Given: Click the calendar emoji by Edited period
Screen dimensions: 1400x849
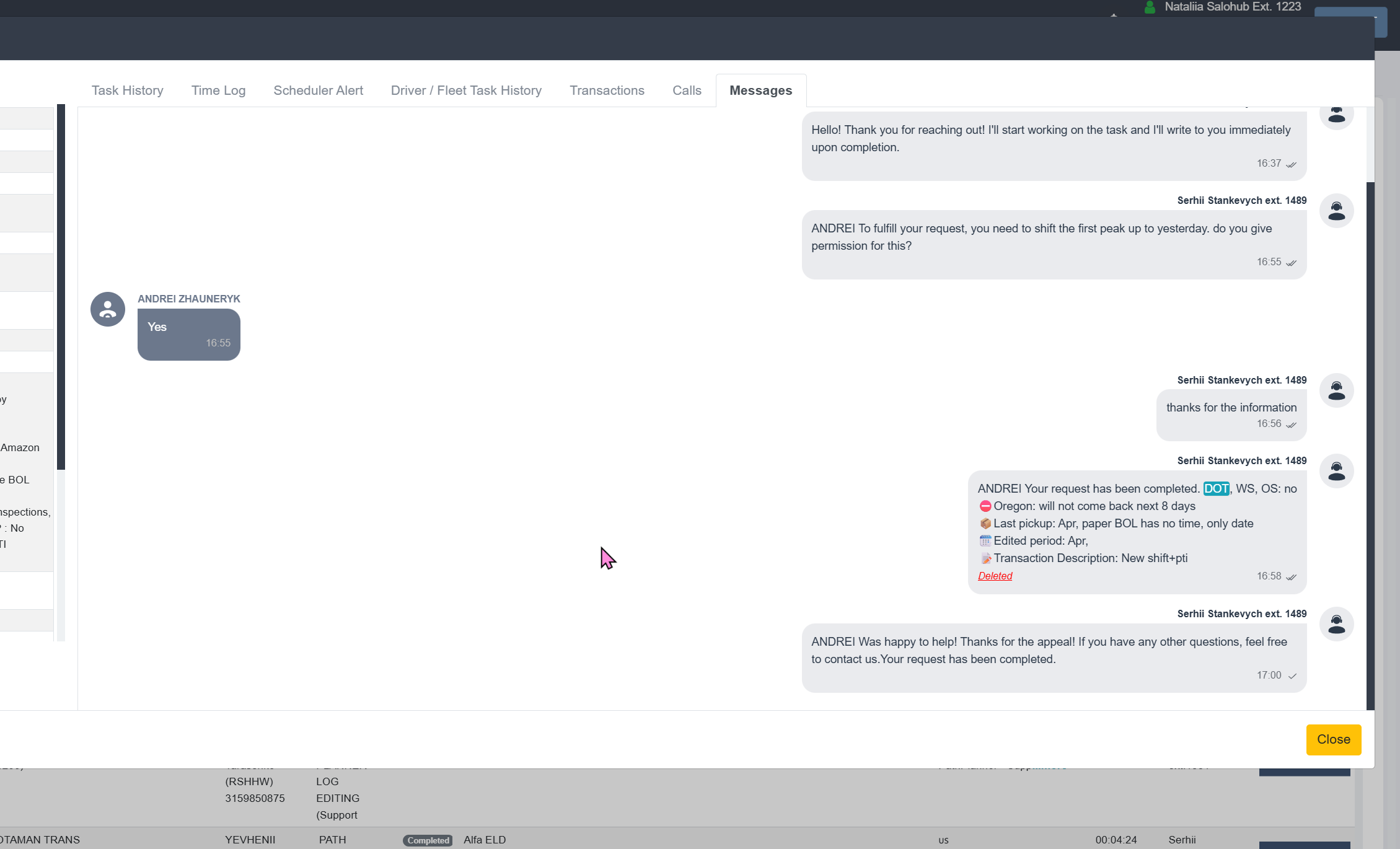Looking at the screenshot, I should pyautogui.click(x=985, y=541).
